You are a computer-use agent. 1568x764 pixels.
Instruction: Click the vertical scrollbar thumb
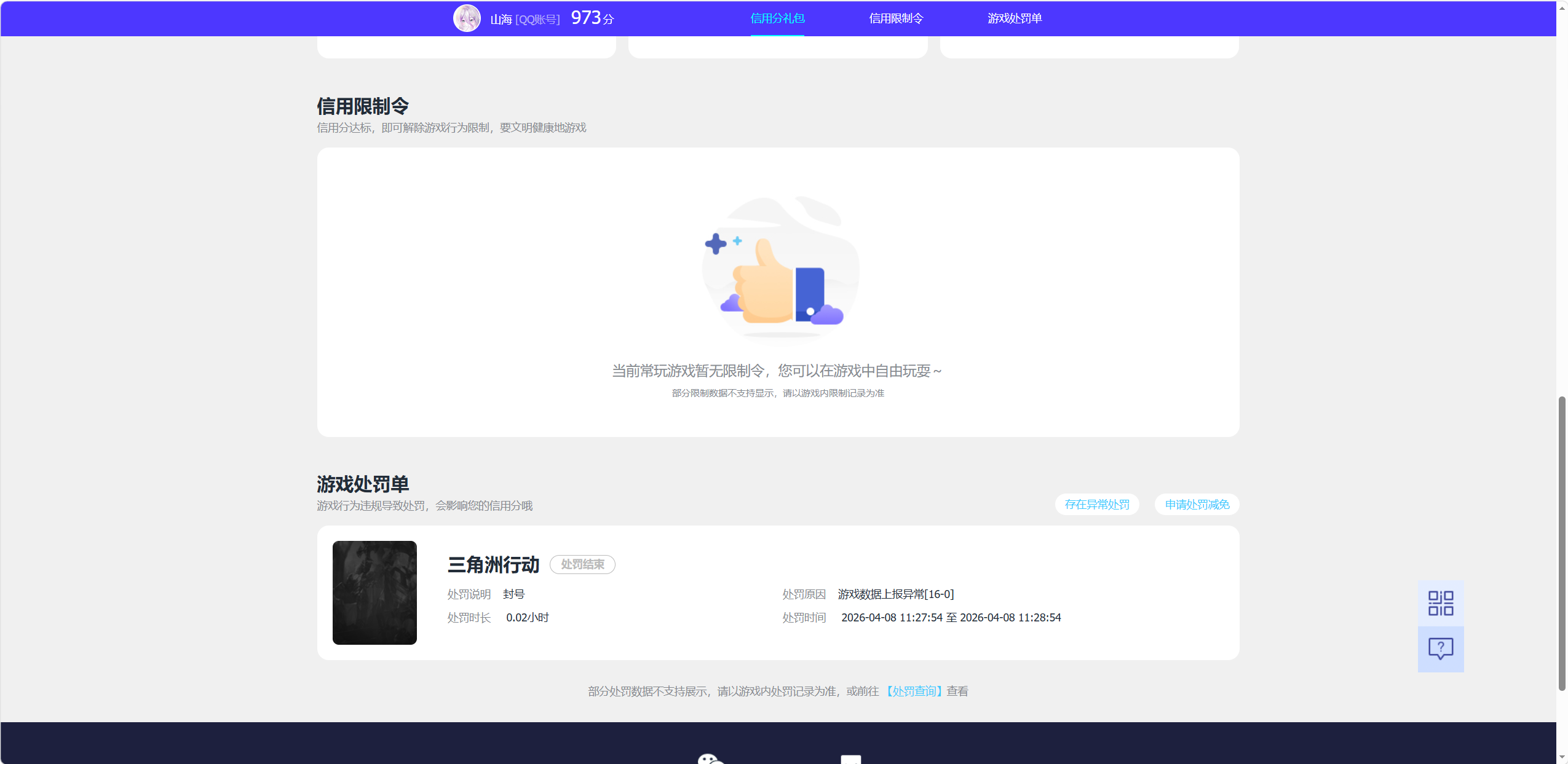[1562, 544]
